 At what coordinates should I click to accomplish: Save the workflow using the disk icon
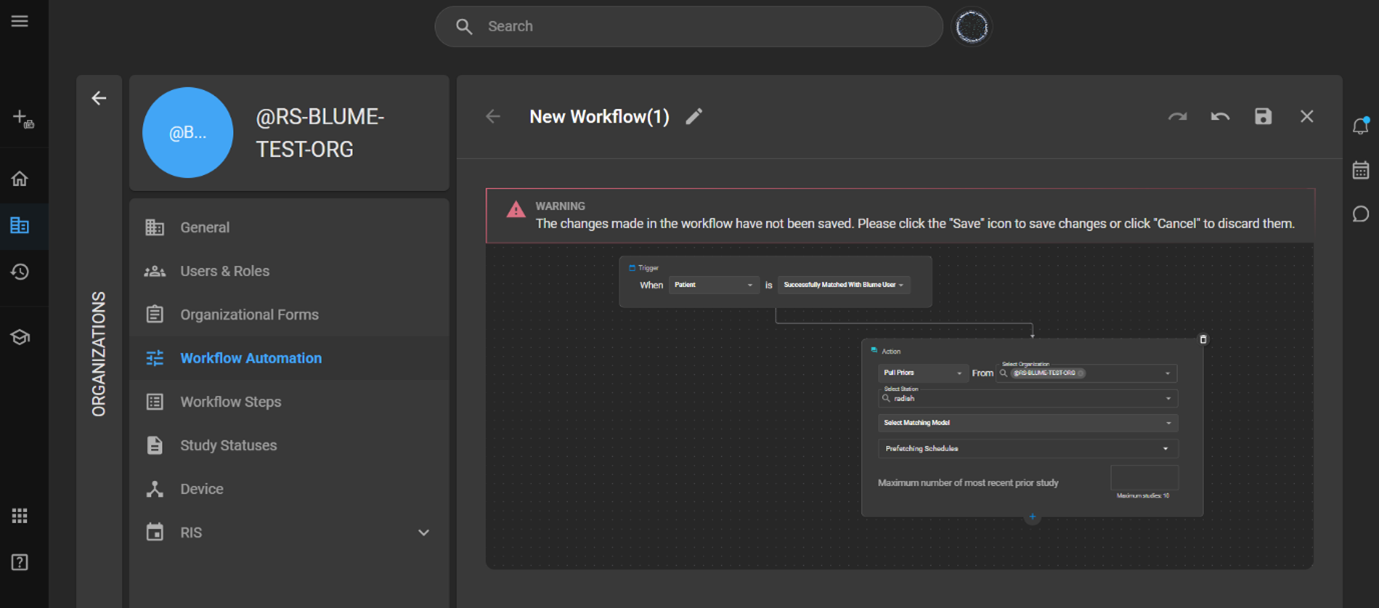[1263, 117]
